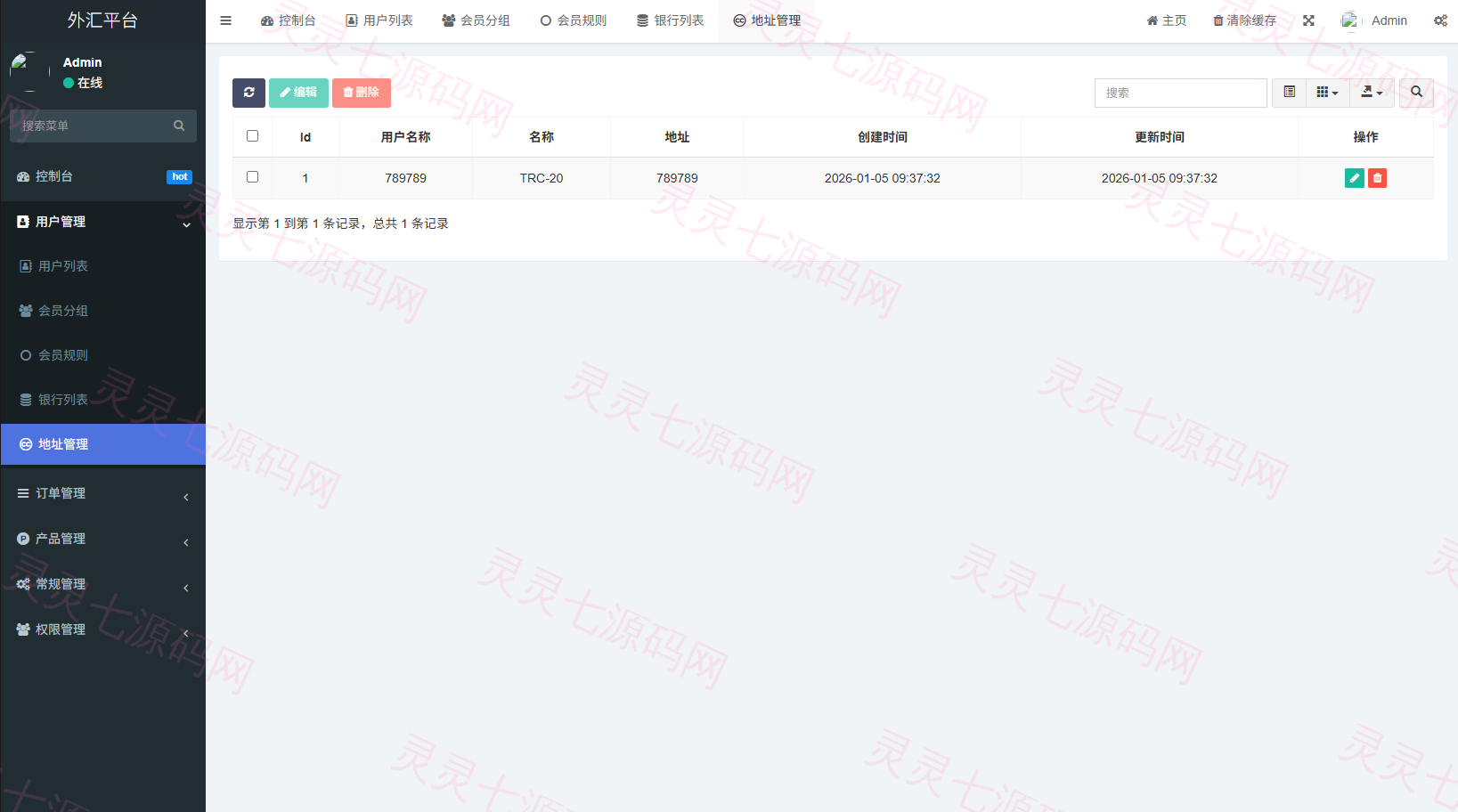
Task: Open 控制台 in the sidebar
Action: point(103,176)
